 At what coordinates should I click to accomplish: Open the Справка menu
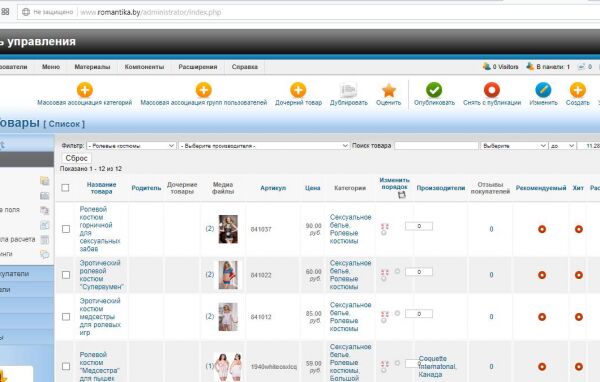pos(245,67)
